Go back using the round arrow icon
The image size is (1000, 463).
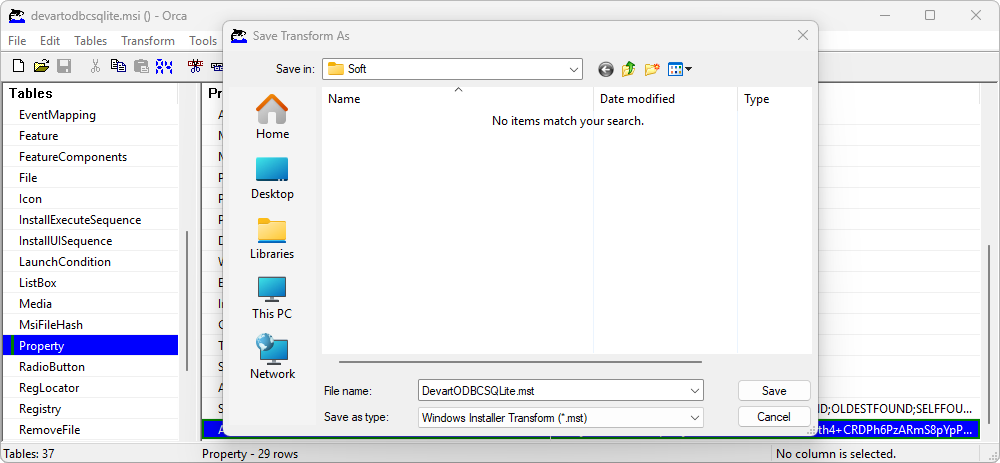[x=606, y=69]
